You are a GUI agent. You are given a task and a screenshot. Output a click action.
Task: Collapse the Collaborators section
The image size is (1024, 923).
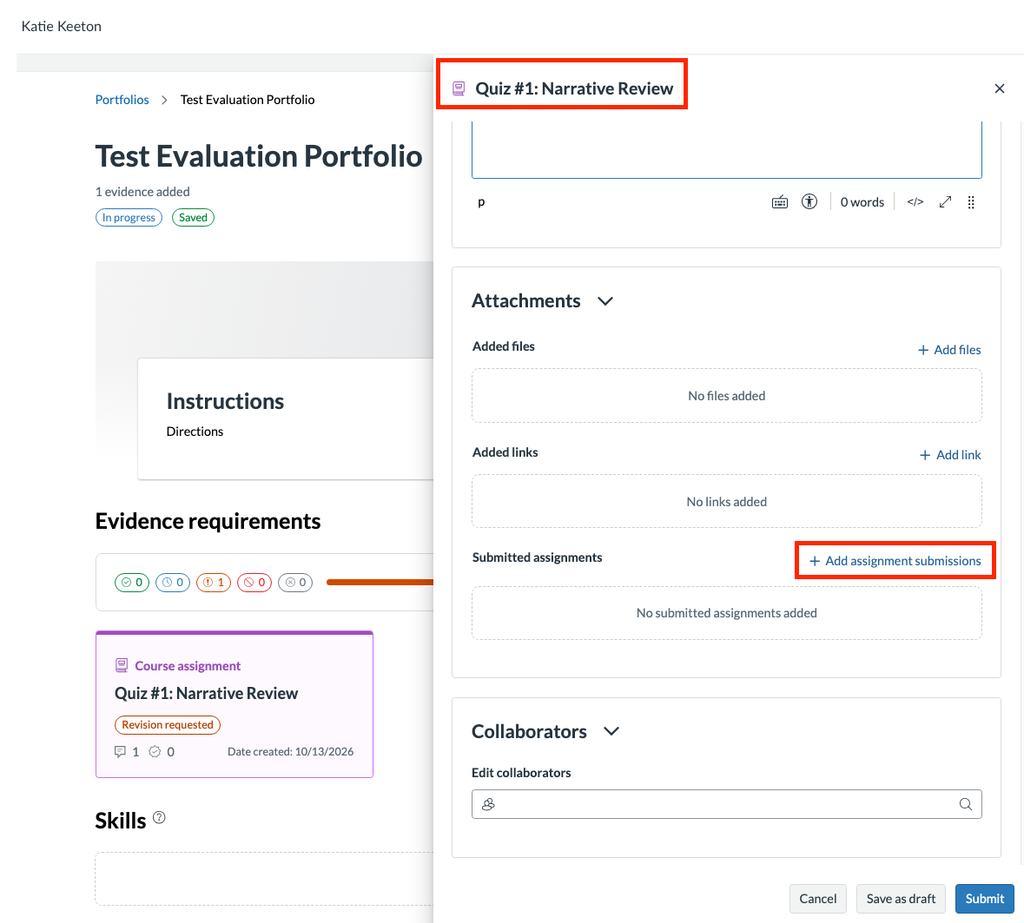point(611,731)
